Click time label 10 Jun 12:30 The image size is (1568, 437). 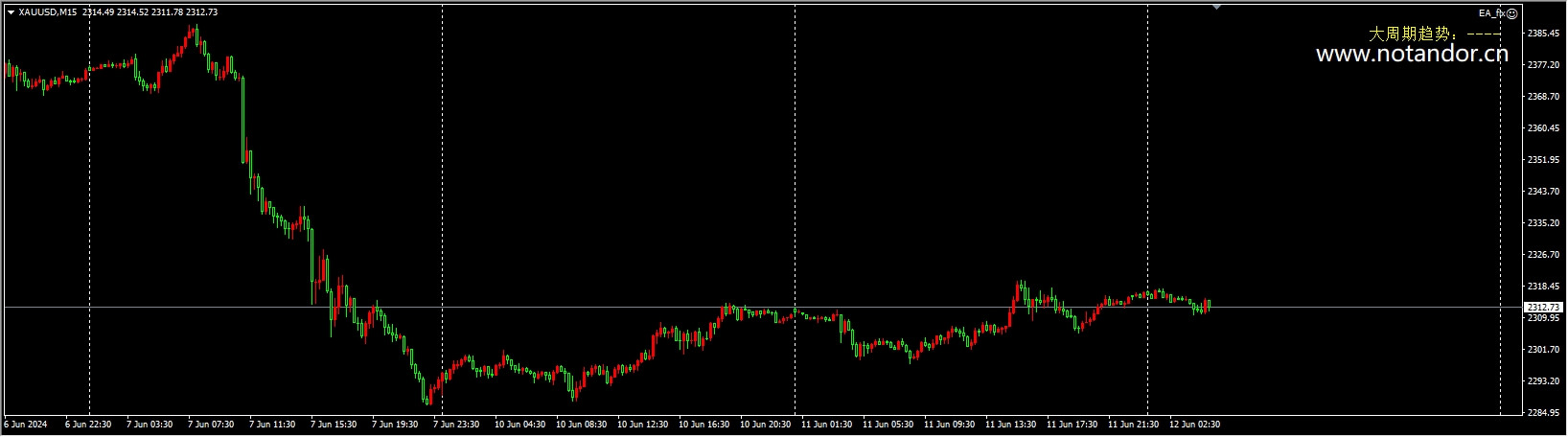point(642,424)
